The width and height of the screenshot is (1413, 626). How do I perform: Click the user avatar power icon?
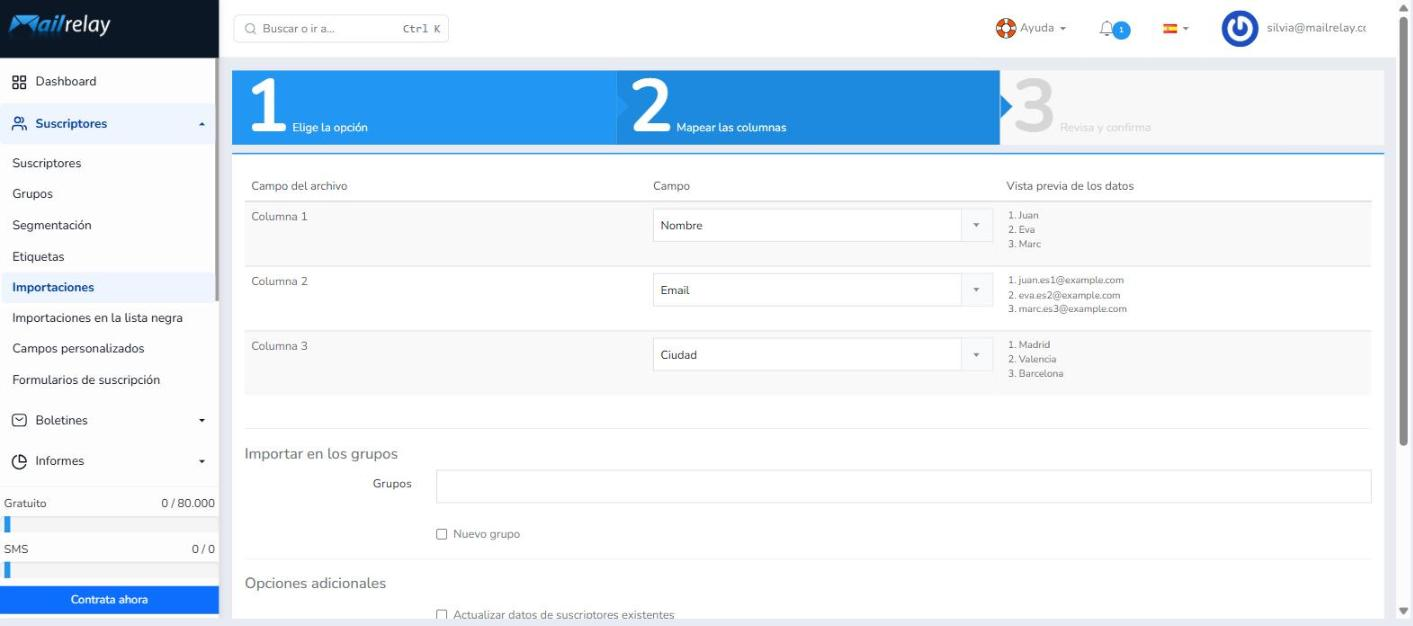pos(1240,29)
